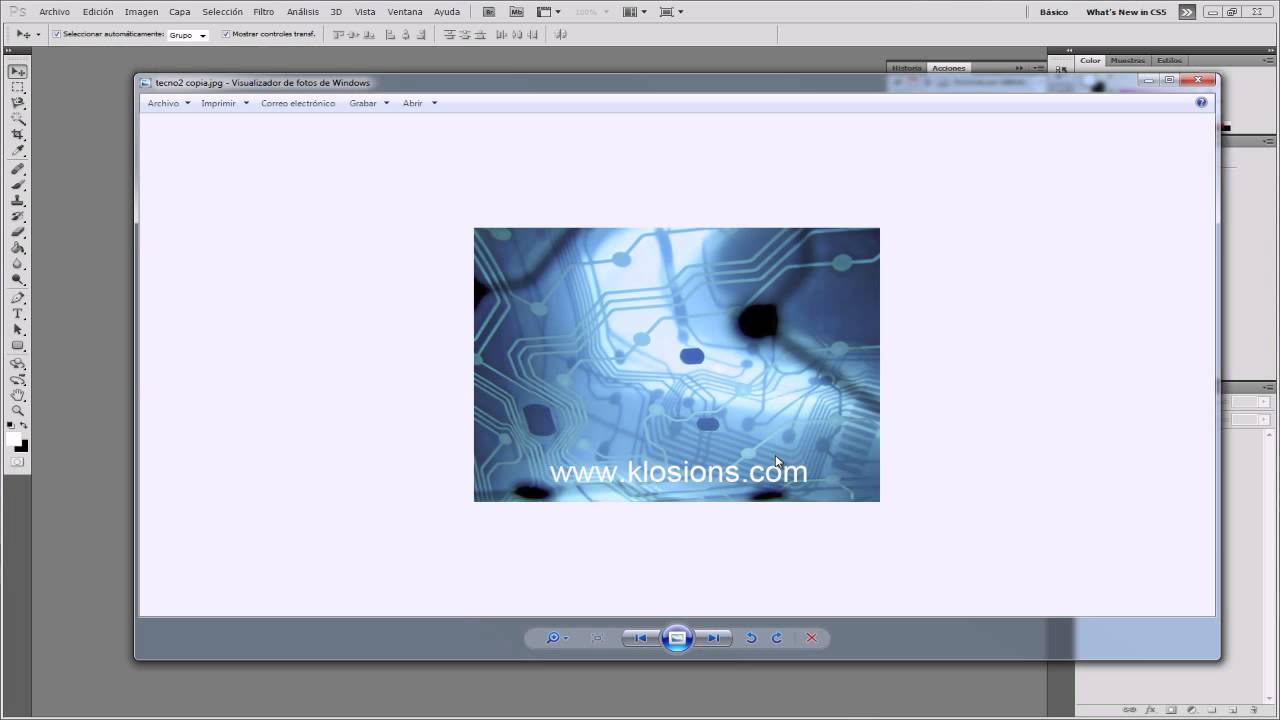
Task: Open Photoshop Imagen menu
Action: [141, 12]
